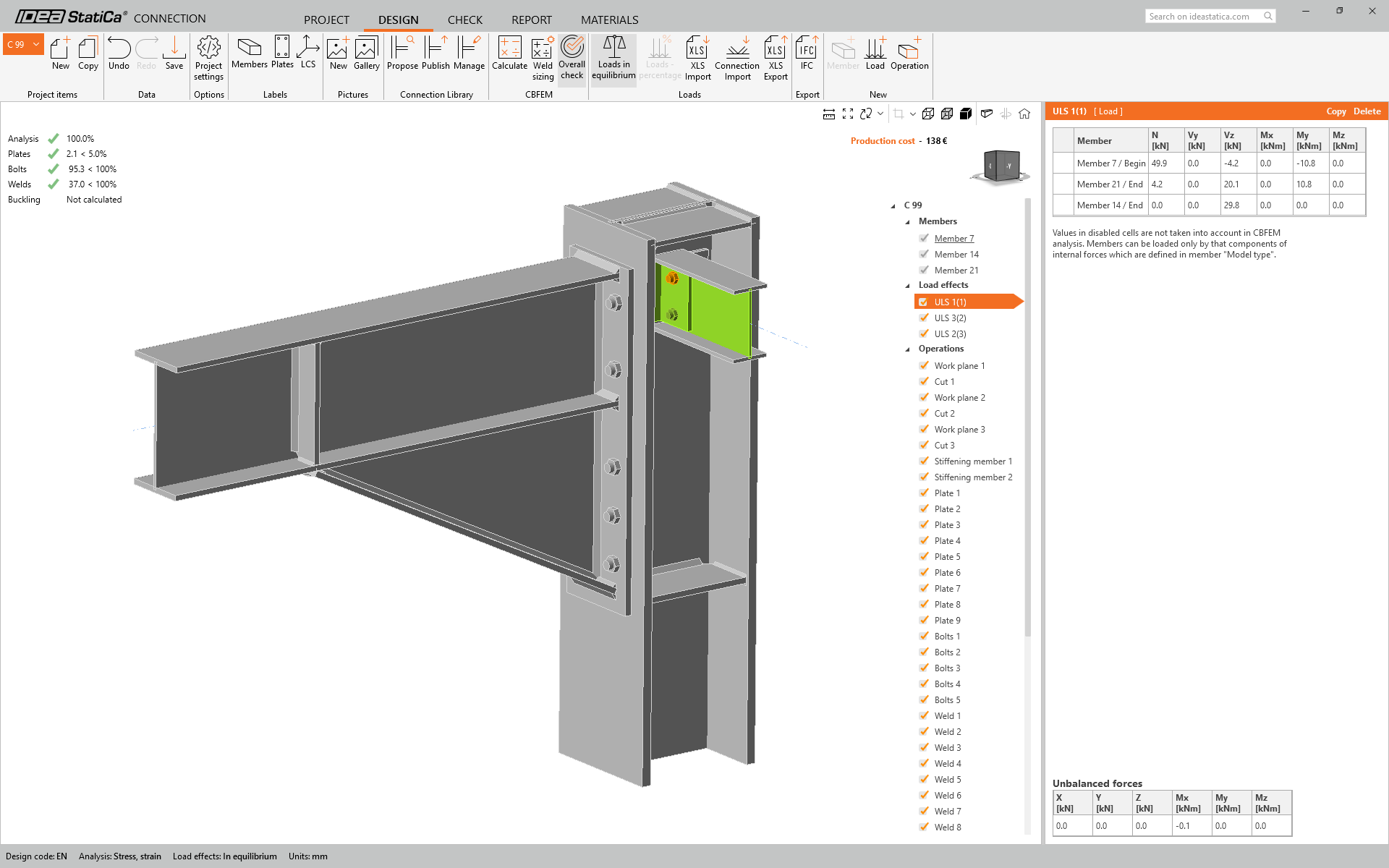The height and width of the screenshot is (868, 1389).
Task: Export loads to XLS
Action: 776,58
